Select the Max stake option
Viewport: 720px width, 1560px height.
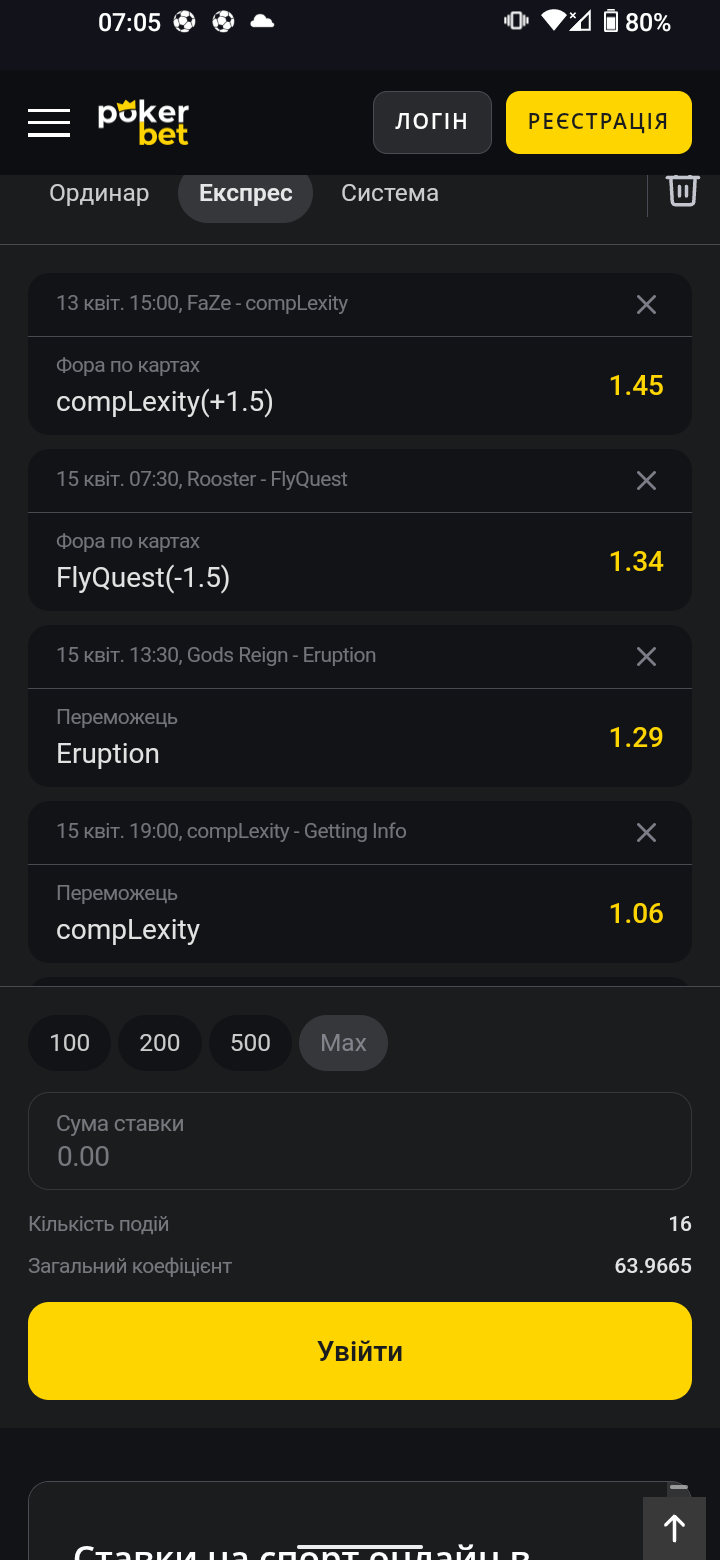point(343,1043)
